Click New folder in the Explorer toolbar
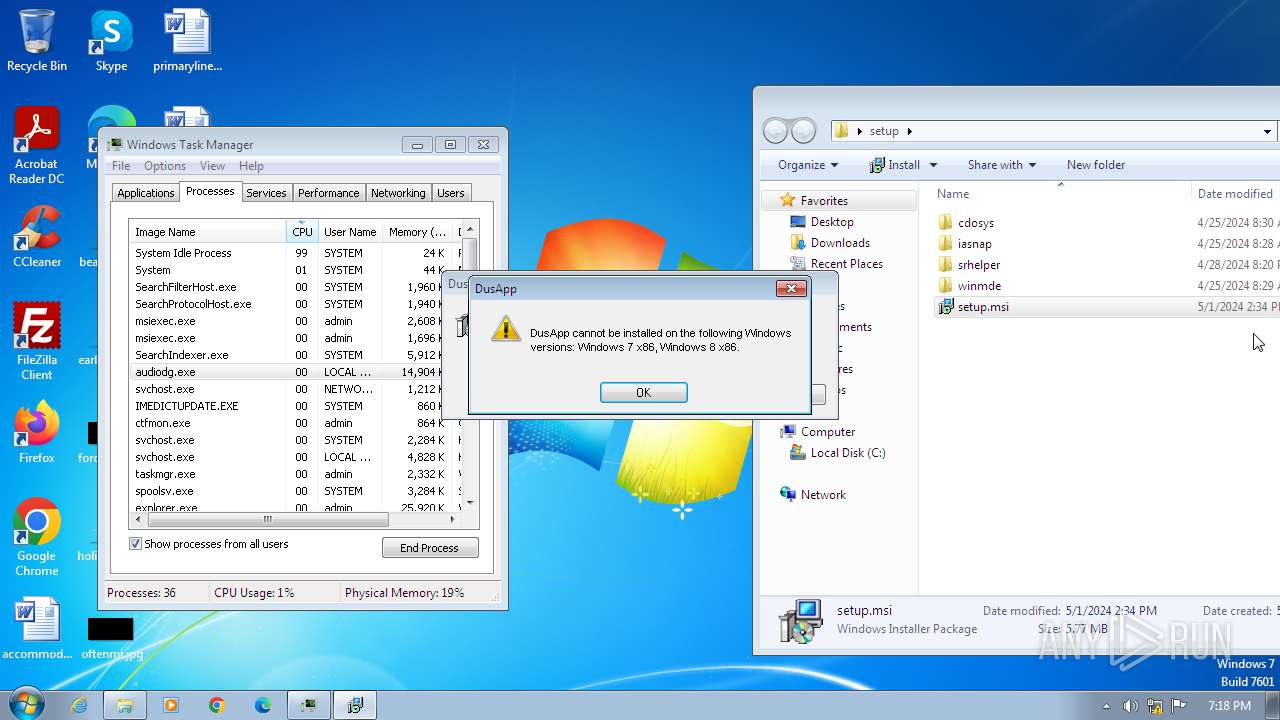1280x720 pixels. point(1096,165)
